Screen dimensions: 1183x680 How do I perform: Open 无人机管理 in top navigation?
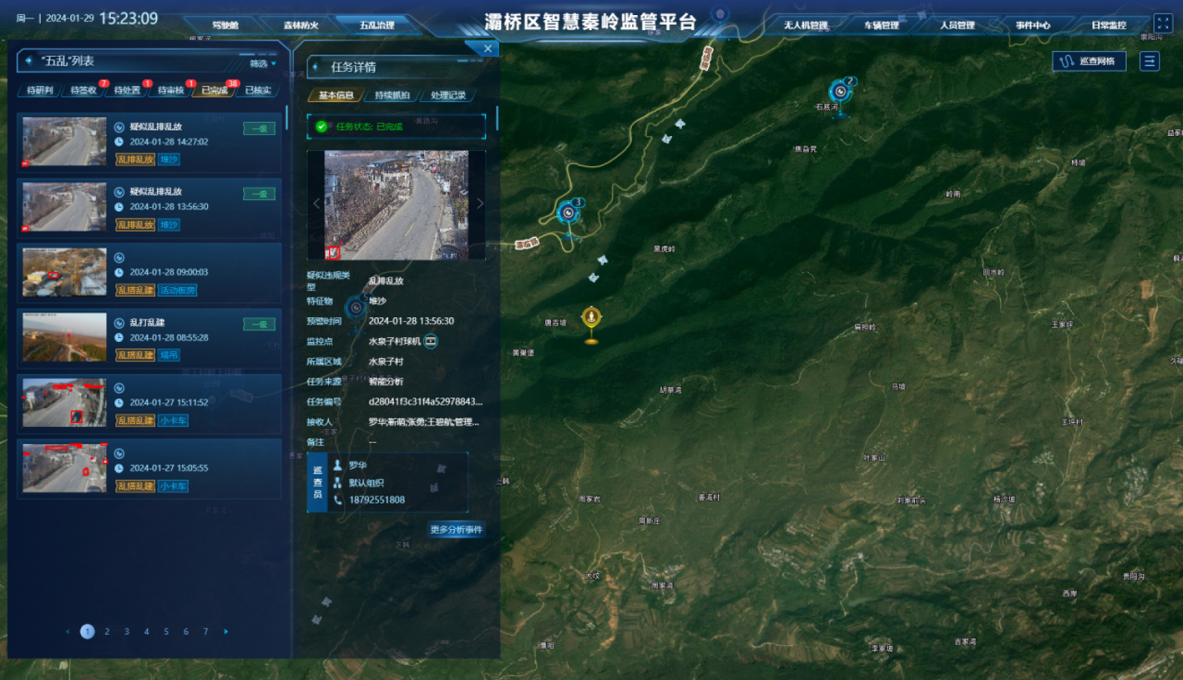pos(805,25)
